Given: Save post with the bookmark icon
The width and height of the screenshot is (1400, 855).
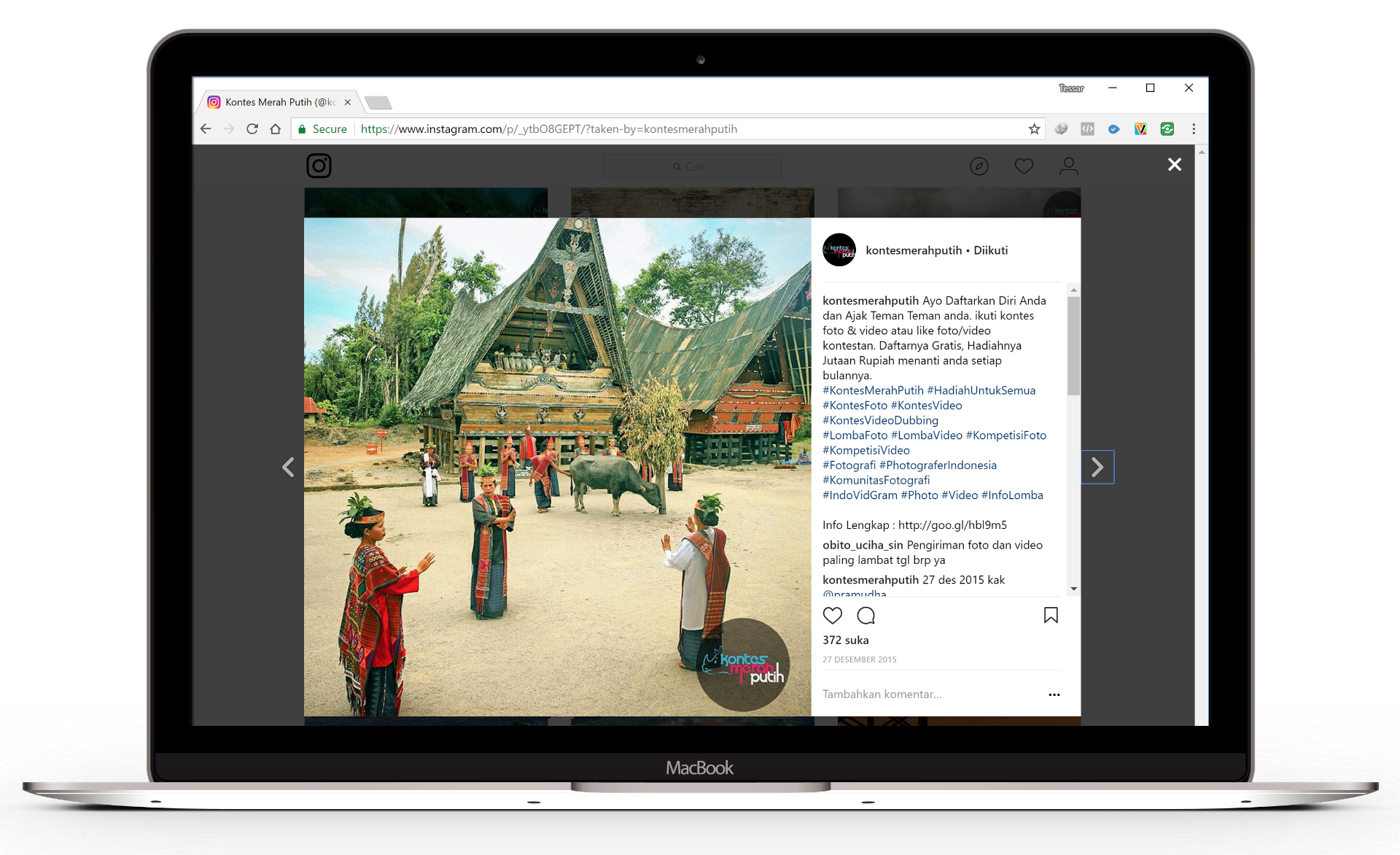Looking at the screenshot, I should pyautogui.click(x=1051, y=615).
